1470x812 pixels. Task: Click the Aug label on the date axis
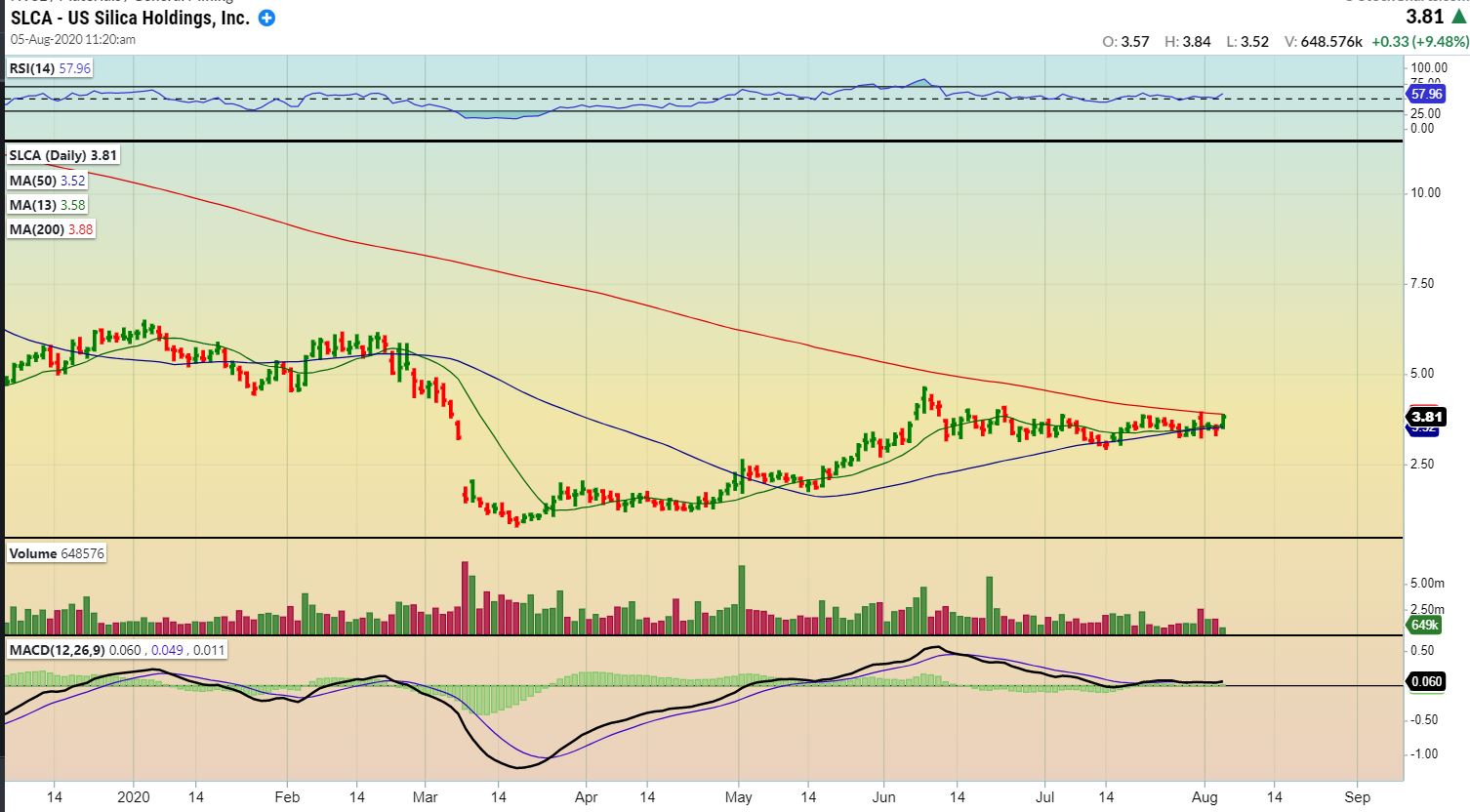tap(1205, 797)
